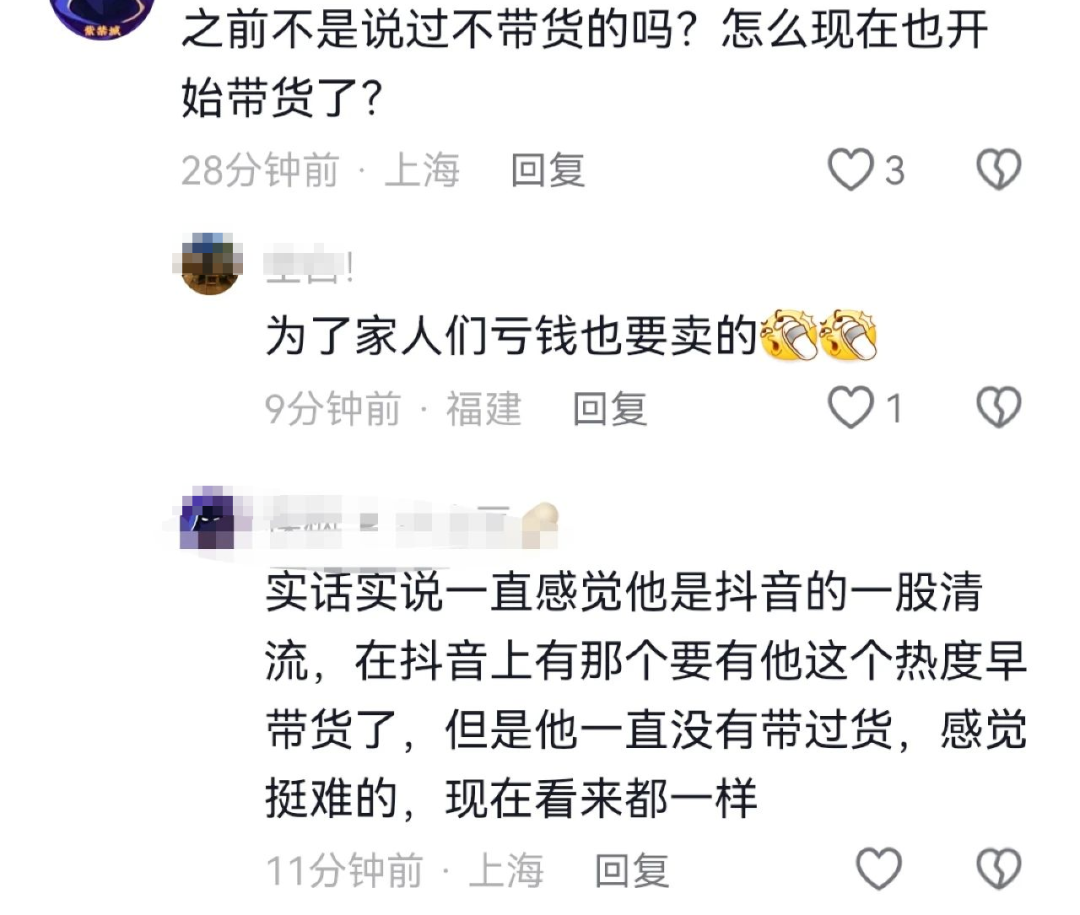Like the comment posted 28分钟前 from 上海

(x=850, y=169)
